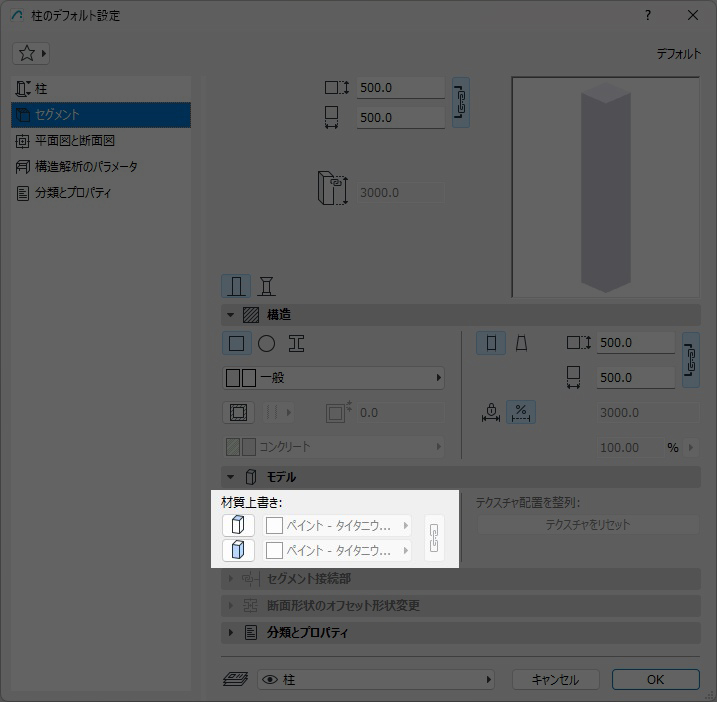The width and height of the screenshot is (717, 702).
Task: Toggle the side surface material override button
Action: 238,550
